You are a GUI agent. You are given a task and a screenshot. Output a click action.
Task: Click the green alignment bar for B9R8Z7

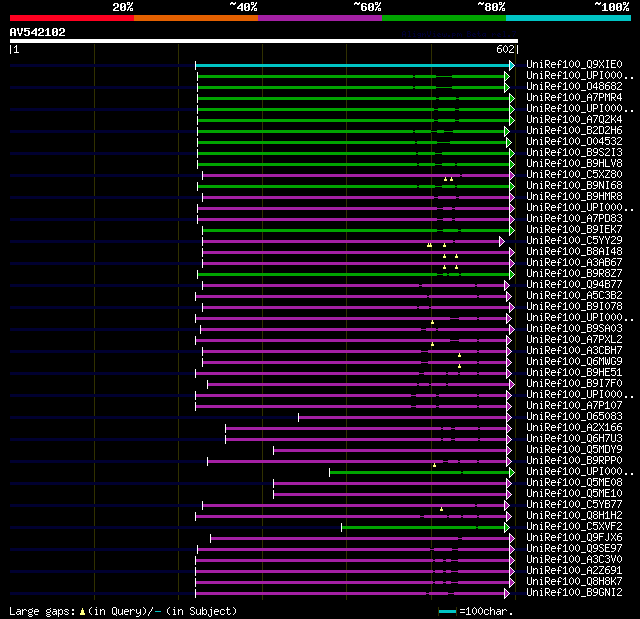[353, 275]
